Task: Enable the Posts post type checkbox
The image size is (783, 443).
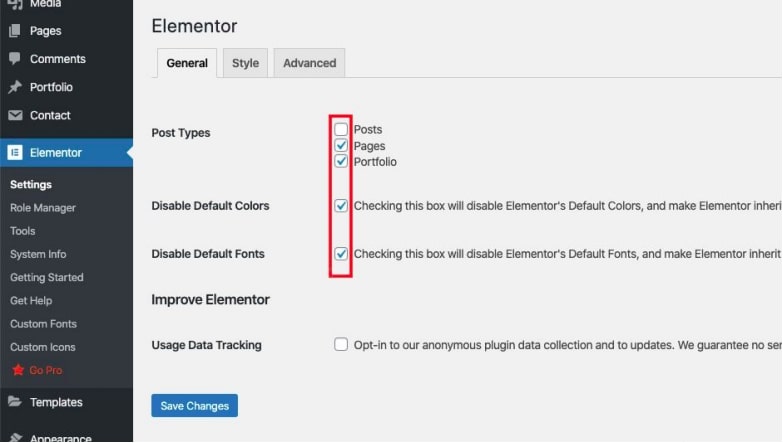Action: pos(341,129)
